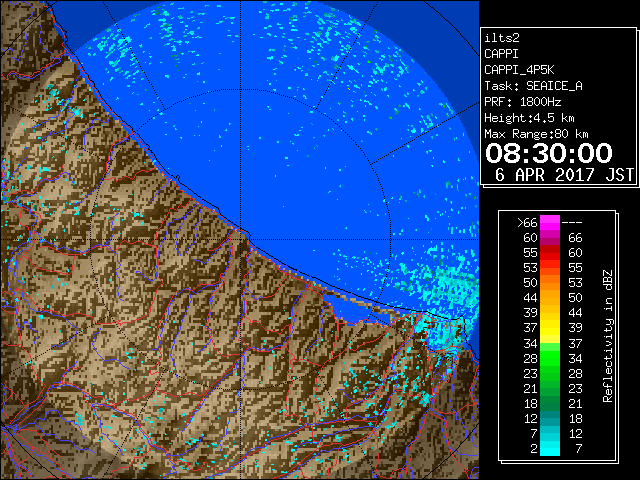Click the '---' legend upper-limit label
640x480 pixels.
click(x=572, y=223)
